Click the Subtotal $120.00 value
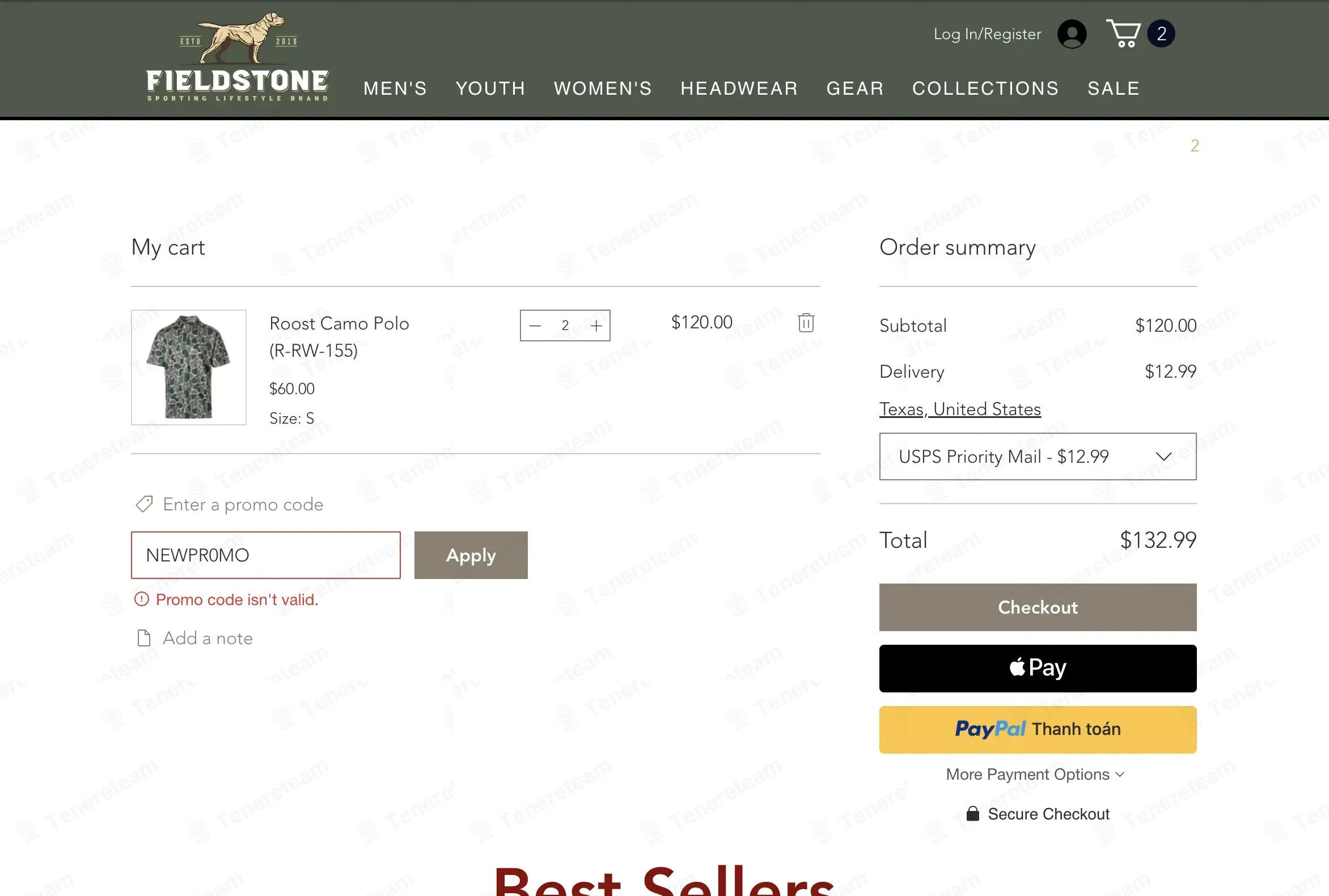 tap(1166, 326)
